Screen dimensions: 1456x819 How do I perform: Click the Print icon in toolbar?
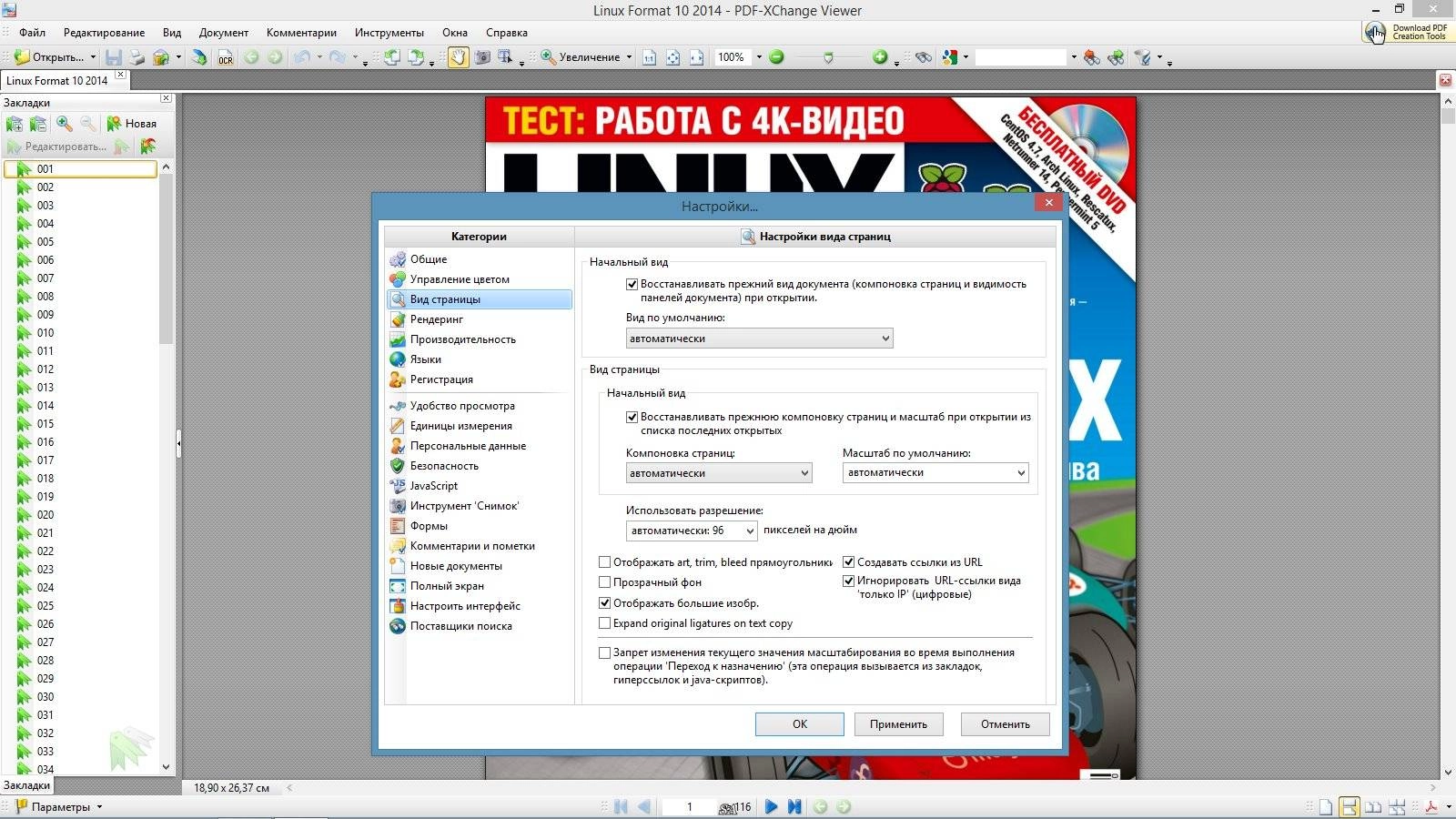136,57
